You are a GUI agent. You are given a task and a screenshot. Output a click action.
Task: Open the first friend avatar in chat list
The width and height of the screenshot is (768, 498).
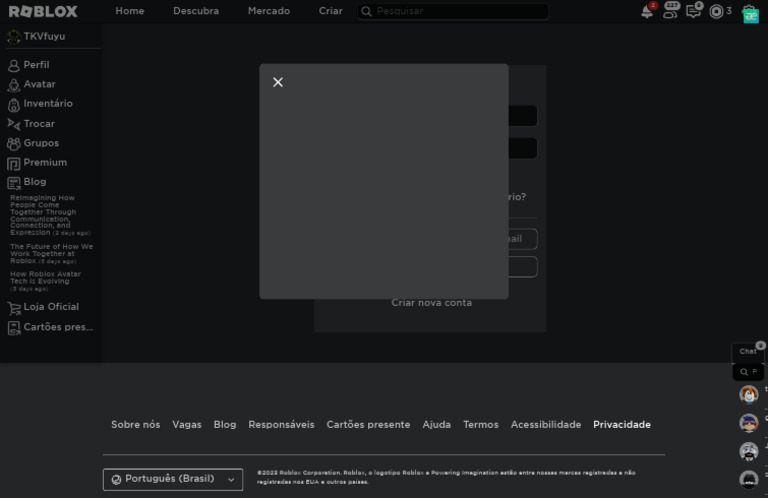point(749,395)
